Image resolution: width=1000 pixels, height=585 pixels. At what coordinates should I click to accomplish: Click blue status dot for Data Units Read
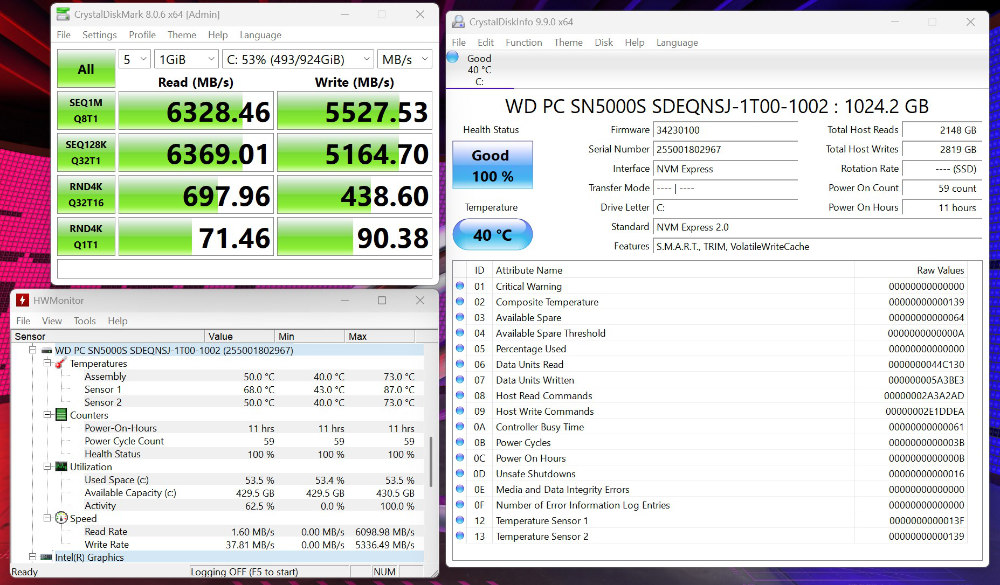tap(460, 364)
